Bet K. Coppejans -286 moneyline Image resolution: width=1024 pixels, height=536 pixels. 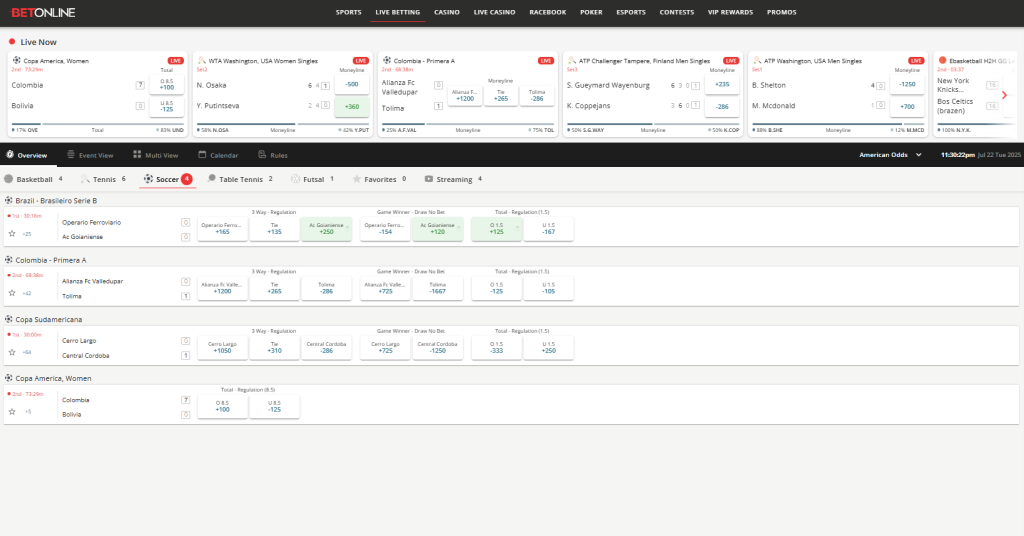(x=722, y=106)
